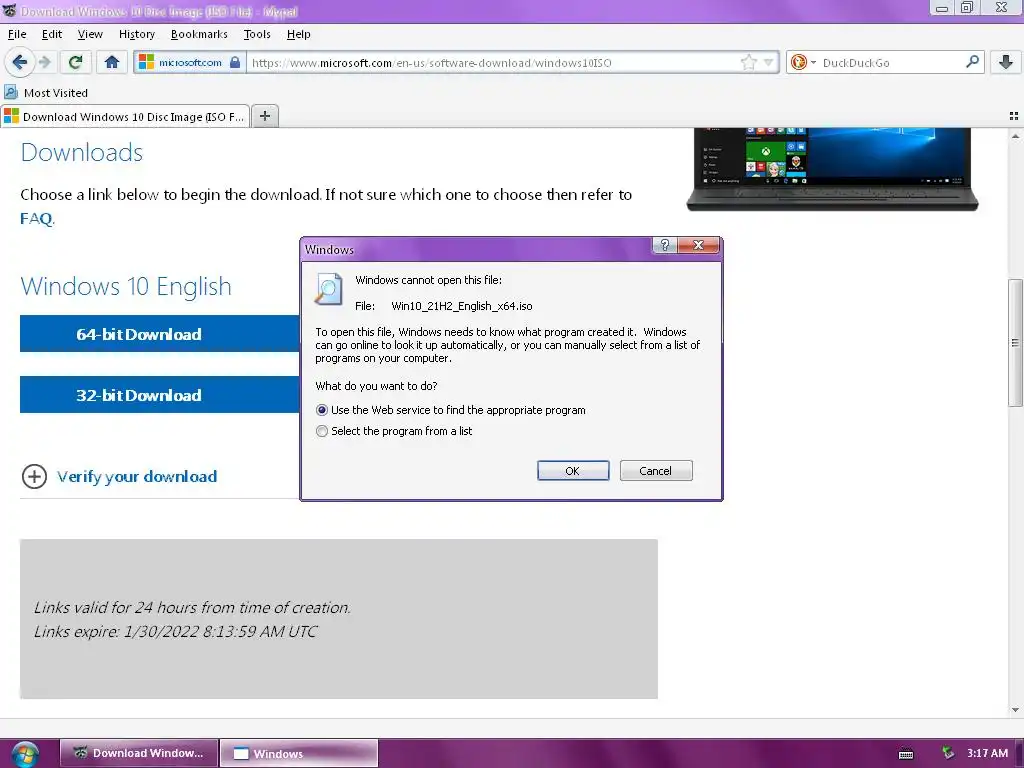Open the Most Visited bookmarks folder
This screenshot has height=768, width=1024.
[x=46, y=93]
